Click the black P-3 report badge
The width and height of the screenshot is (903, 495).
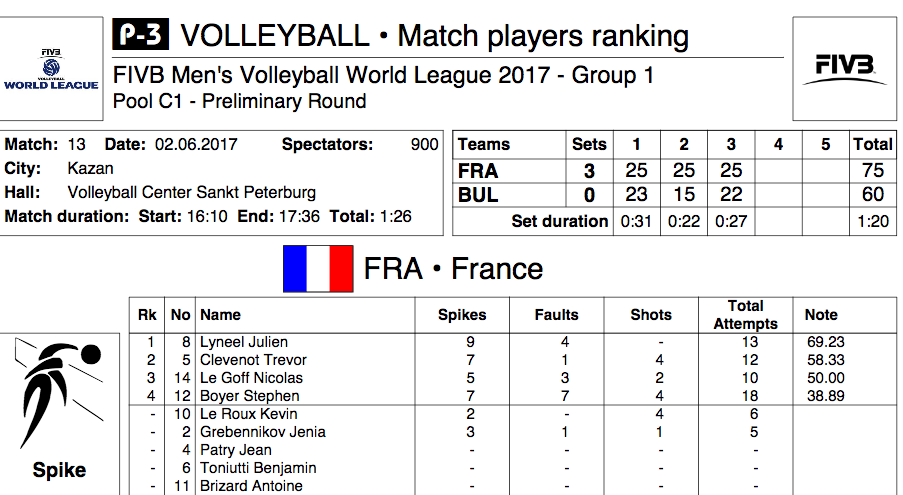click(x=140, y=36)
